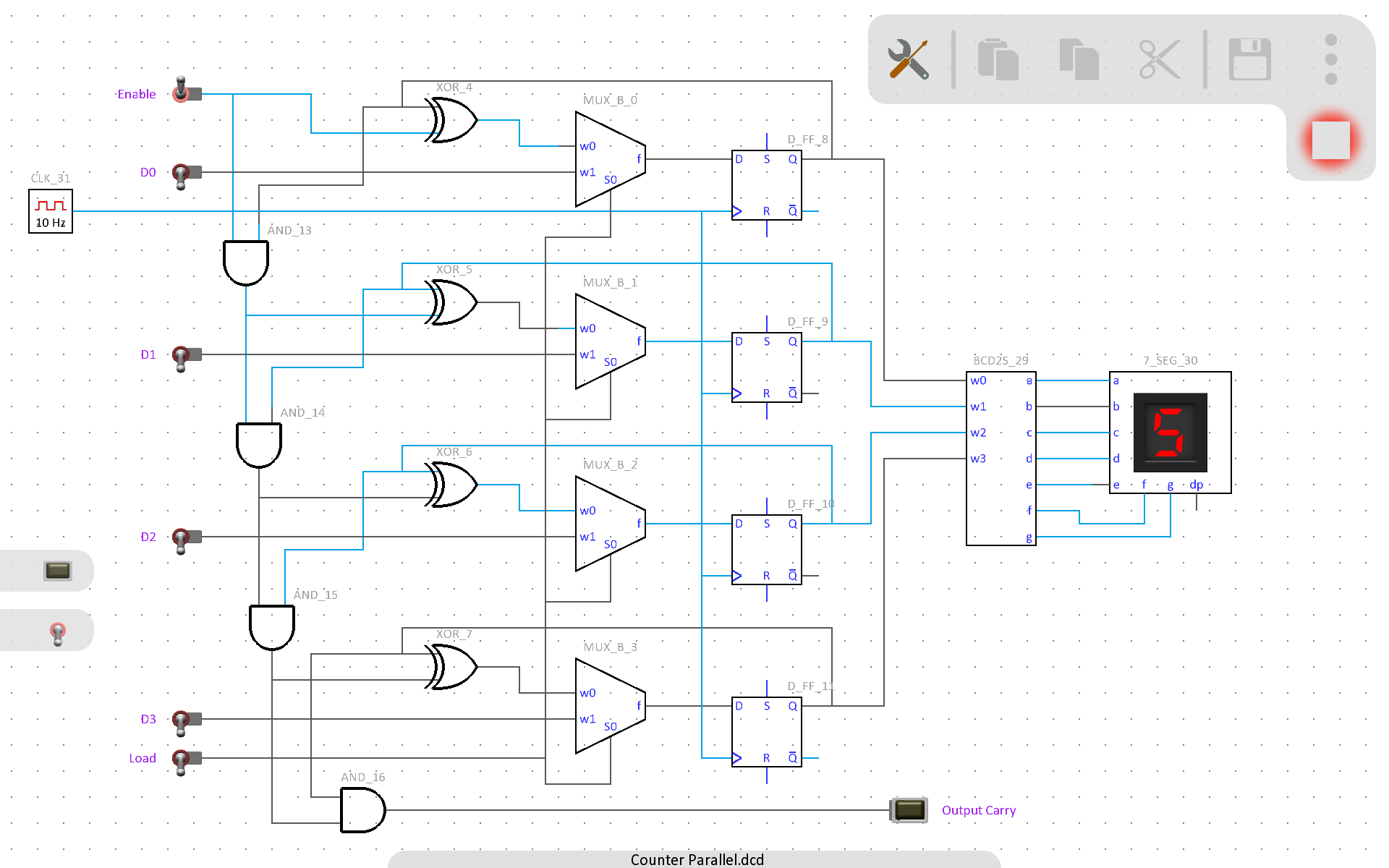The image size is (1389, 868).
Task: Select the 7_SEG_30 display showing 5
Action: coord(1170,433)
